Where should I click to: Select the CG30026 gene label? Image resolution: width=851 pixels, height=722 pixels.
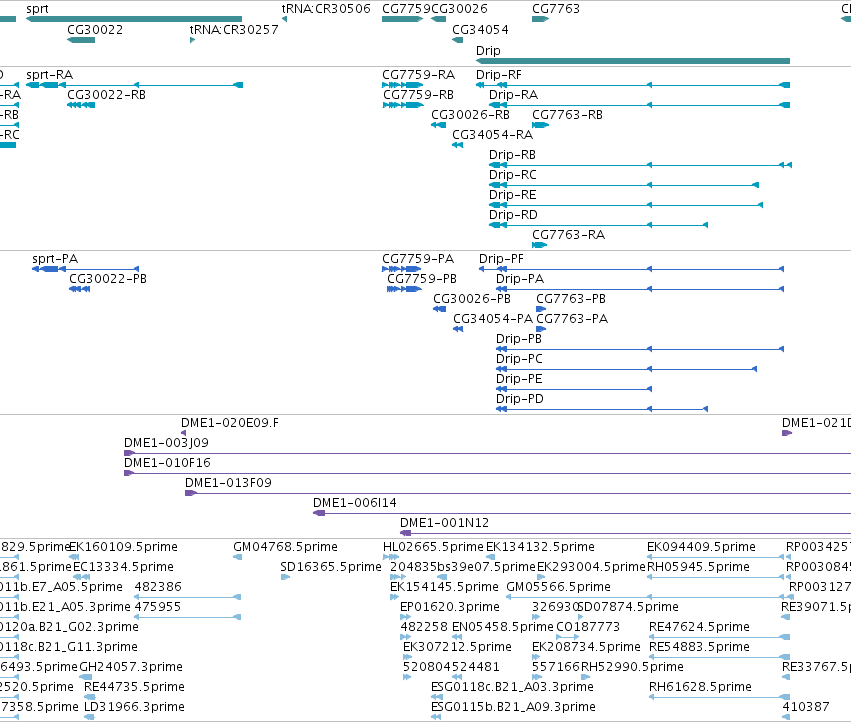(459, 9)
